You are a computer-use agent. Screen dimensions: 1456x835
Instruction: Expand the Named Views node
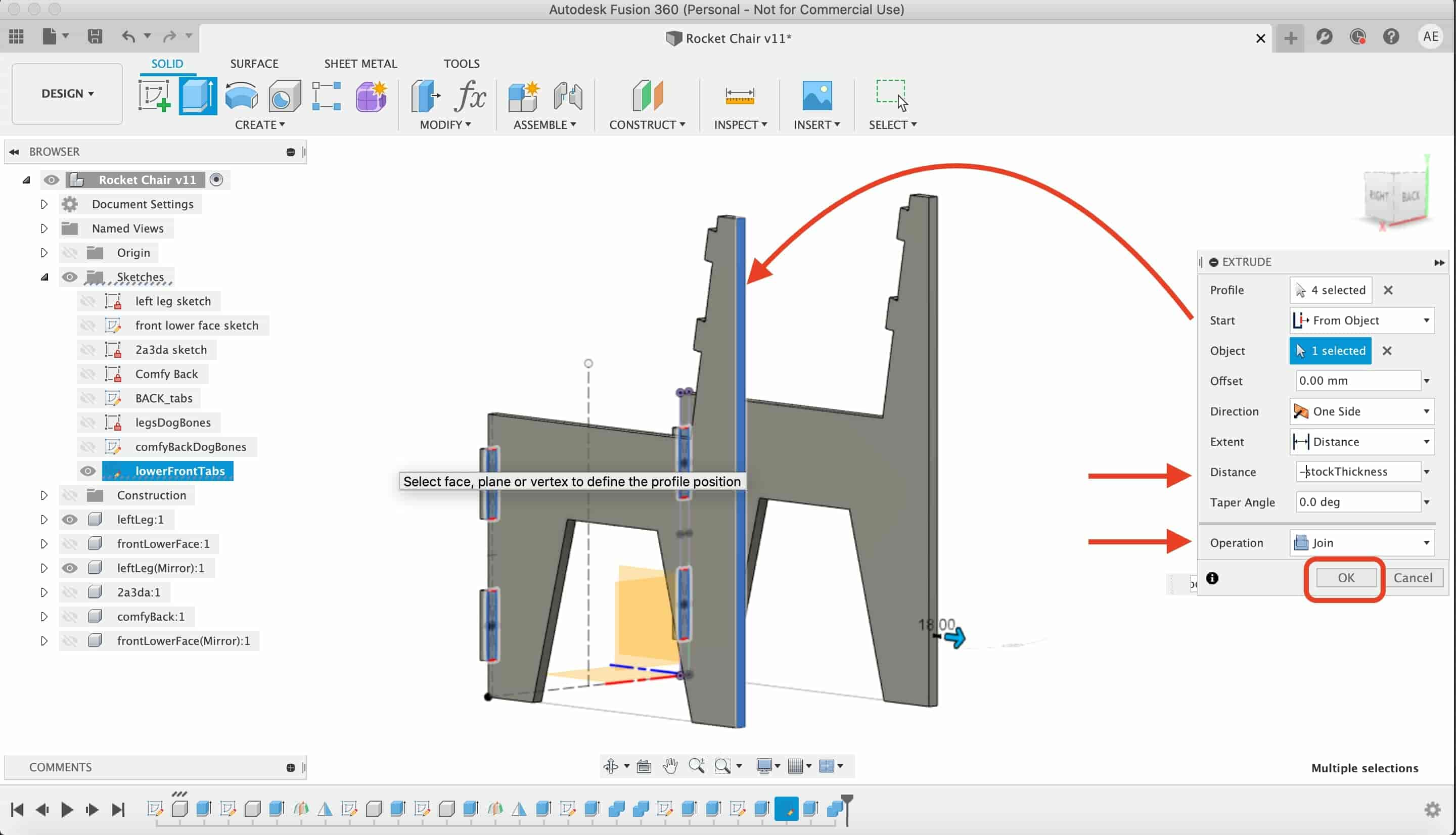coord(44,228)
